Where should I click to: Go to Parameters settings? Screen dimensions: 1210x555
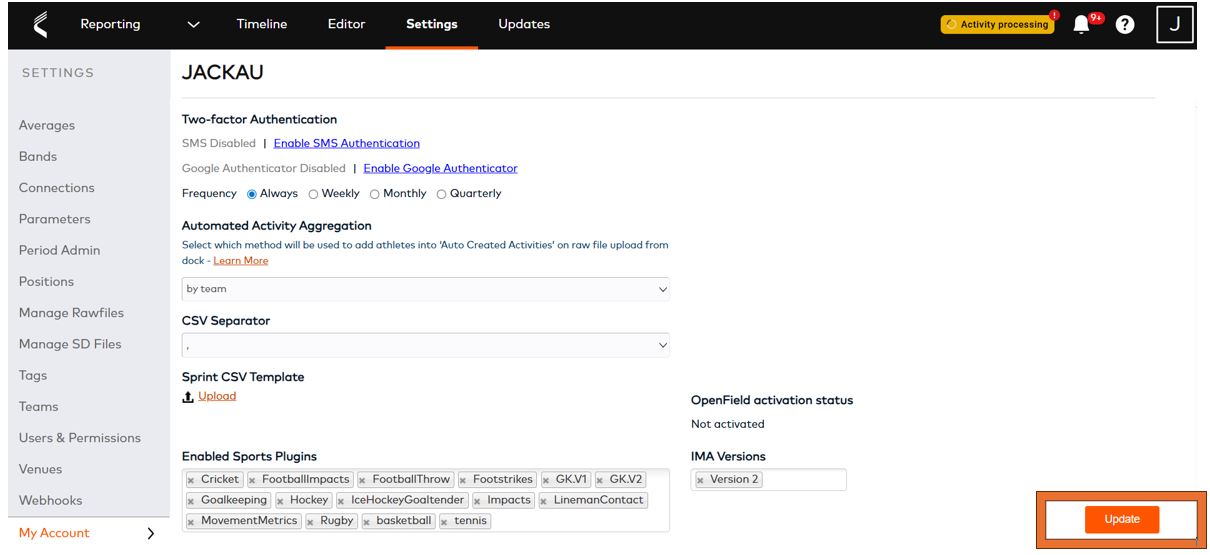coord(55,219)
